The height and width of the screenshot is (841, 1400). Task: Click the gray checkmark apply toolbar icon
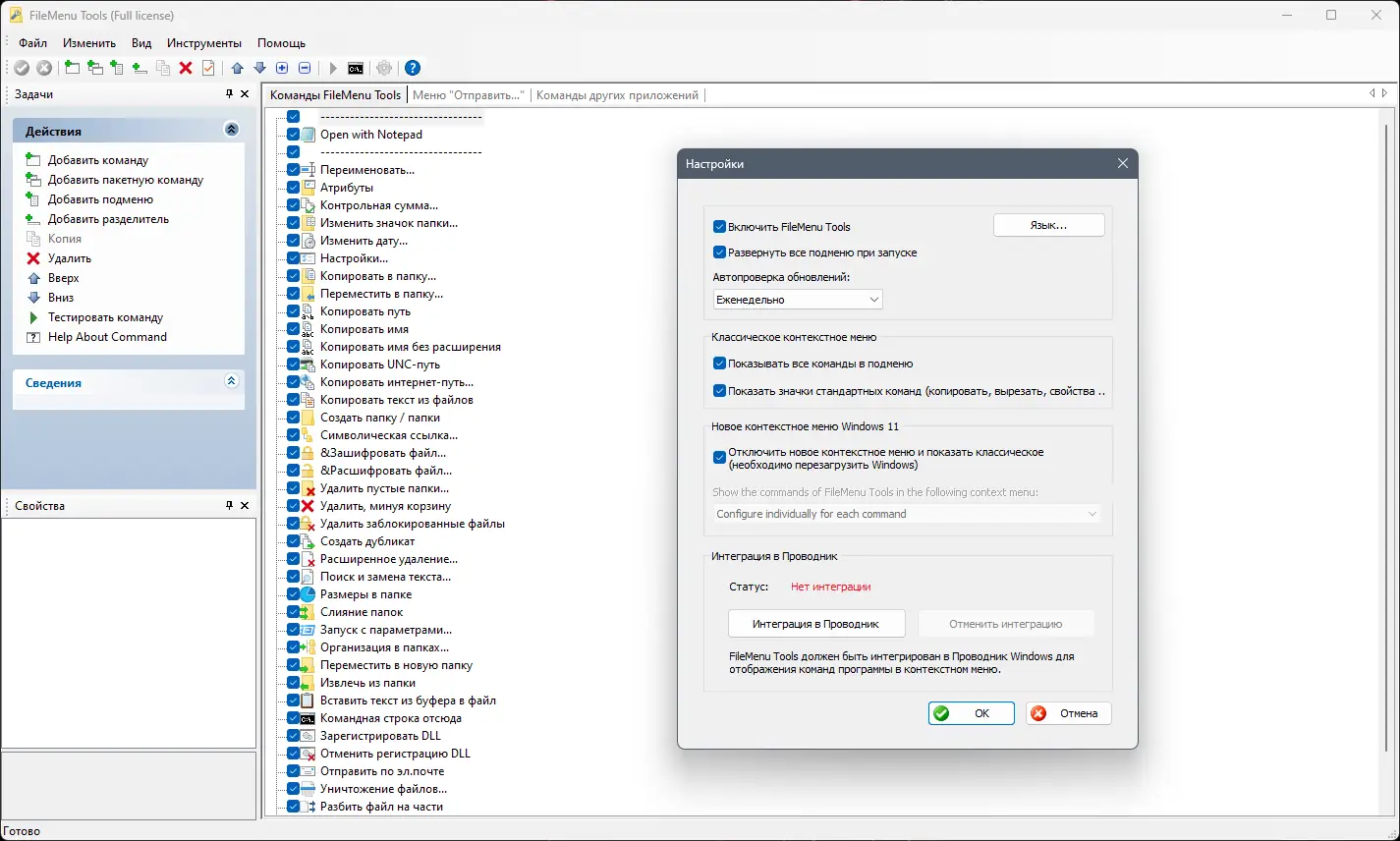click(22, 68)
